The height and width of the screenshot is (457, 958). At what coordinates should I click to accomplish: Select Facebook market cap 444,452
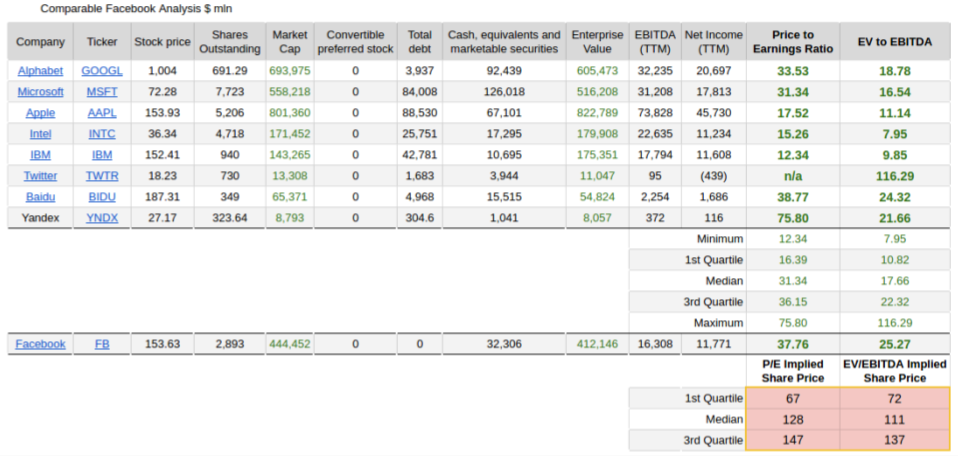pos(290,344)
